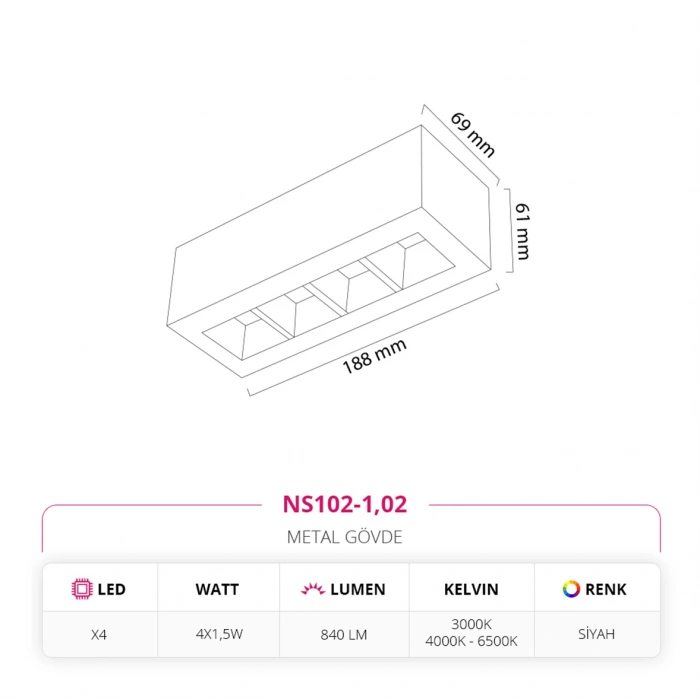The height and width of the screenshot is (700, 700).
Task: Select the KELVIN column header
Action: 471,589
